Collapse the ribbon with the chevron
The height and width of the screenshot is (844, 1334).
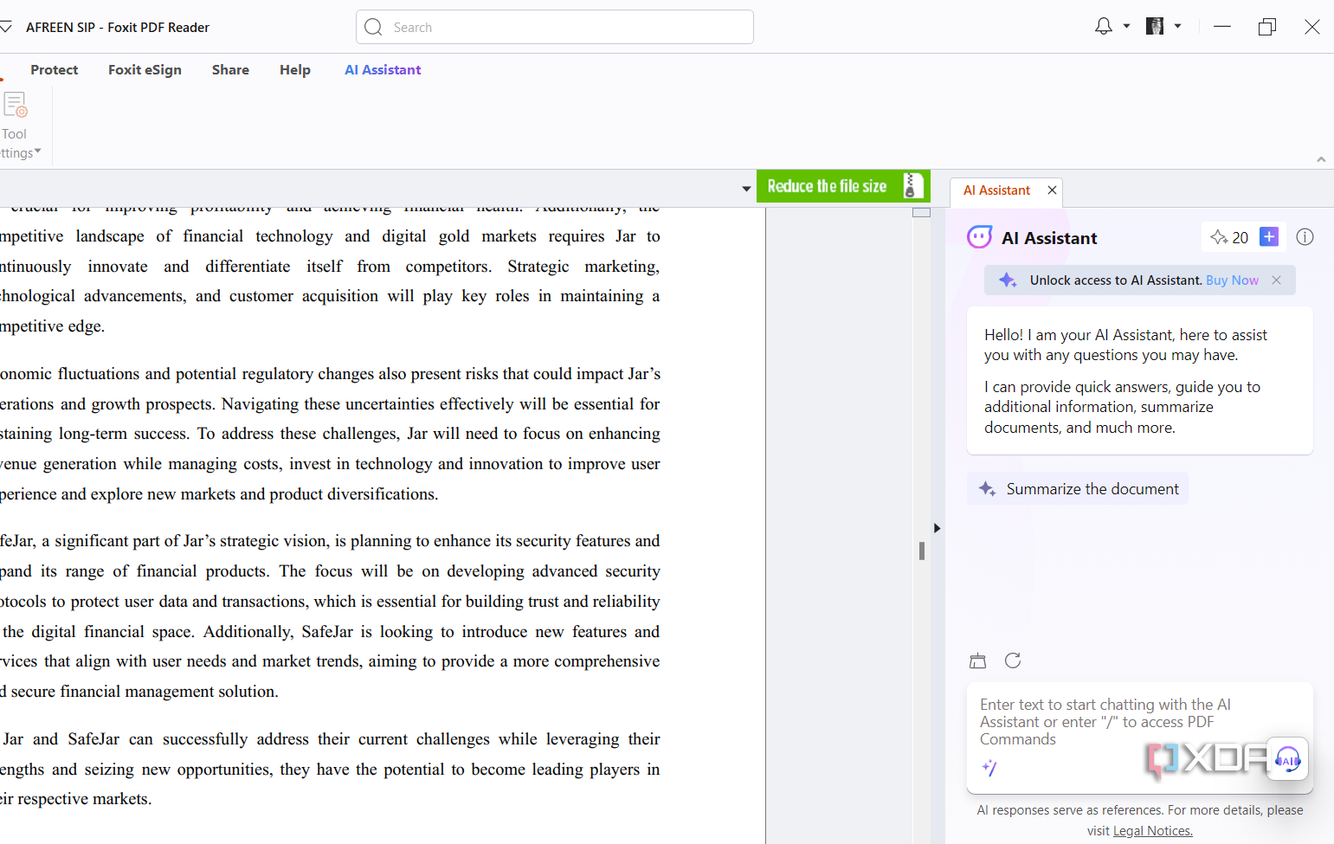click(x=1321, y=159)
